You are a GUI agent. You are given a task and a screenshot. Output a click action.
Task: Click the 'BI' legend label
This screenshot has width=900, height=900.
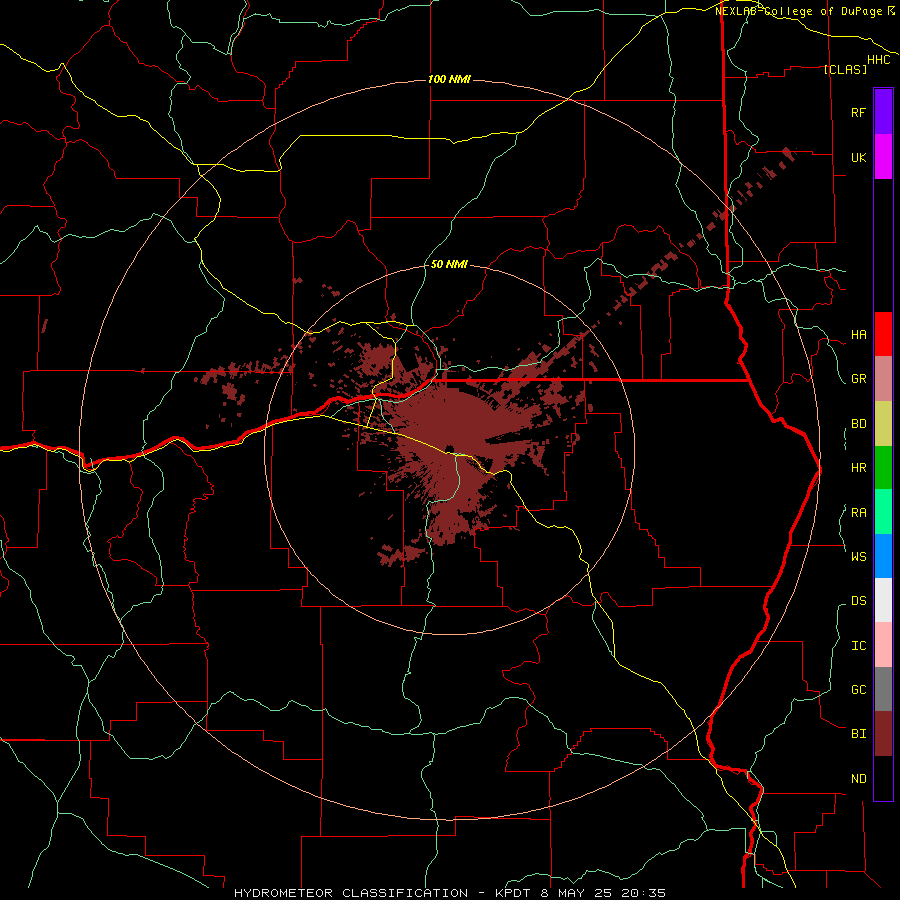pyautogui.click(x=858, y=734)
